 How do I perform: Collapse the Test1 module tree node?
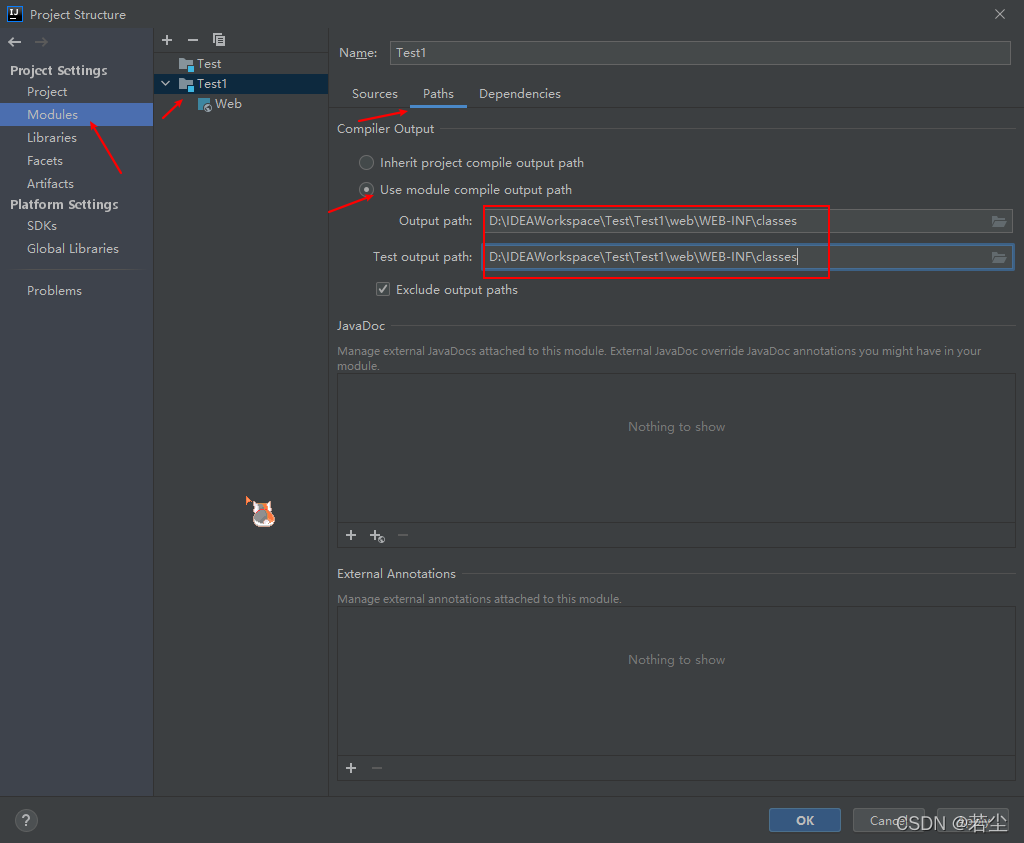(166, 84)
